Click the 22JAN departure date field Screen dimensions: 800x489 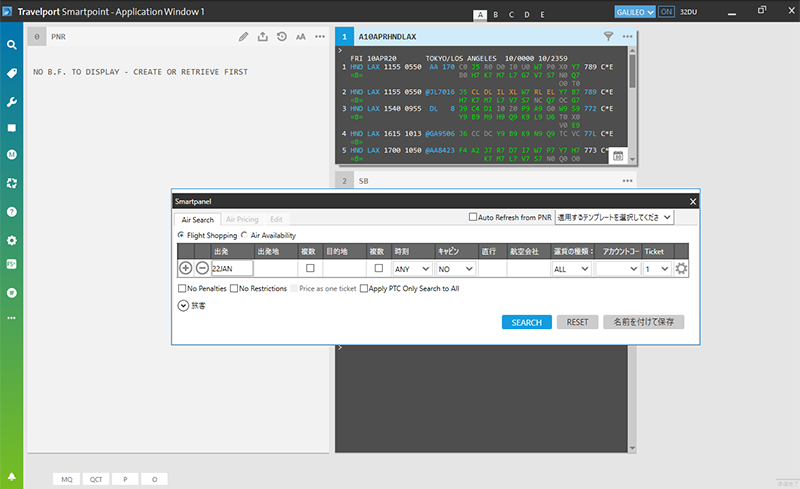click(232, 268)
